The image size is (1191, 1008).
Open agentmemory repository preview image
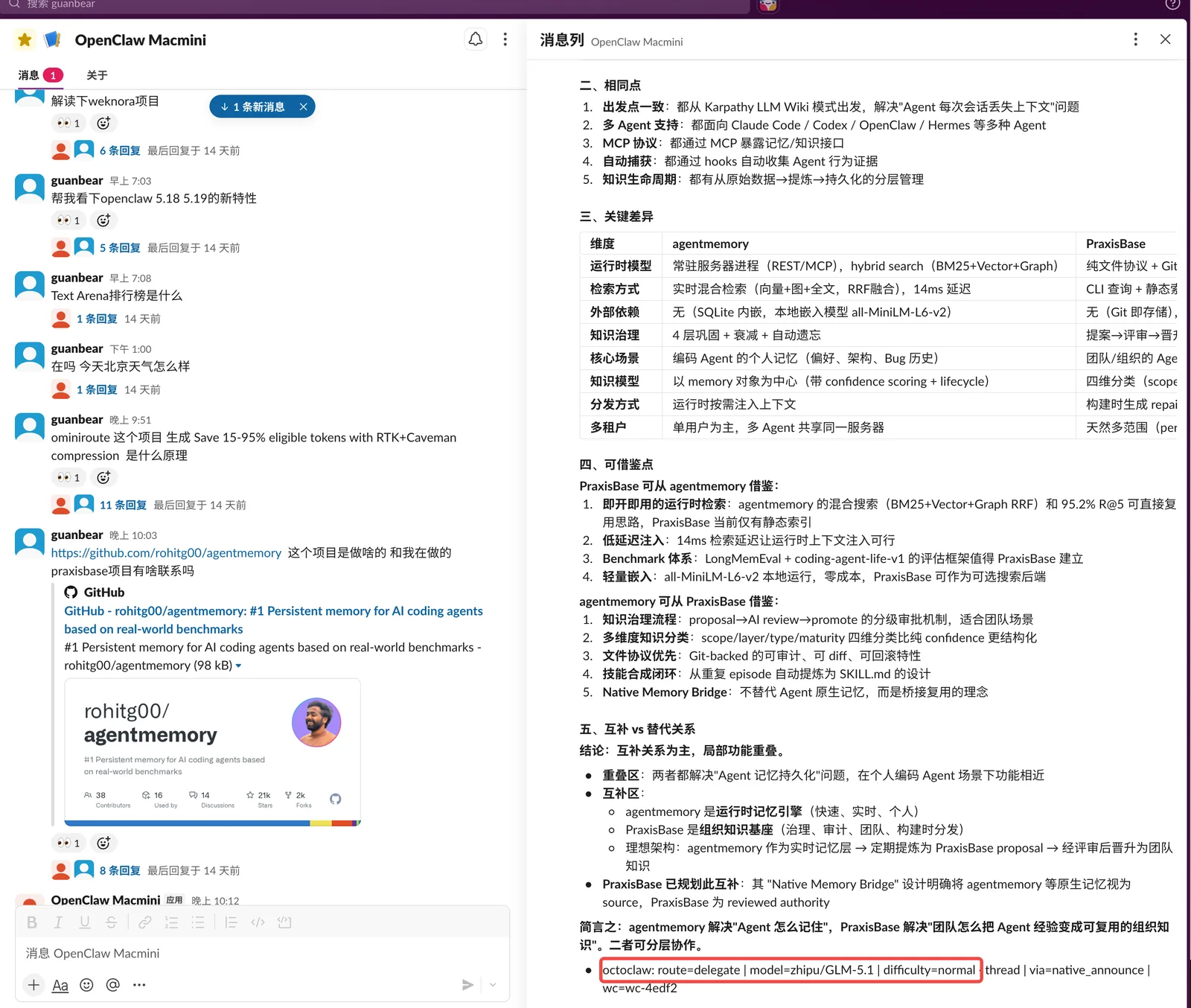212,752
